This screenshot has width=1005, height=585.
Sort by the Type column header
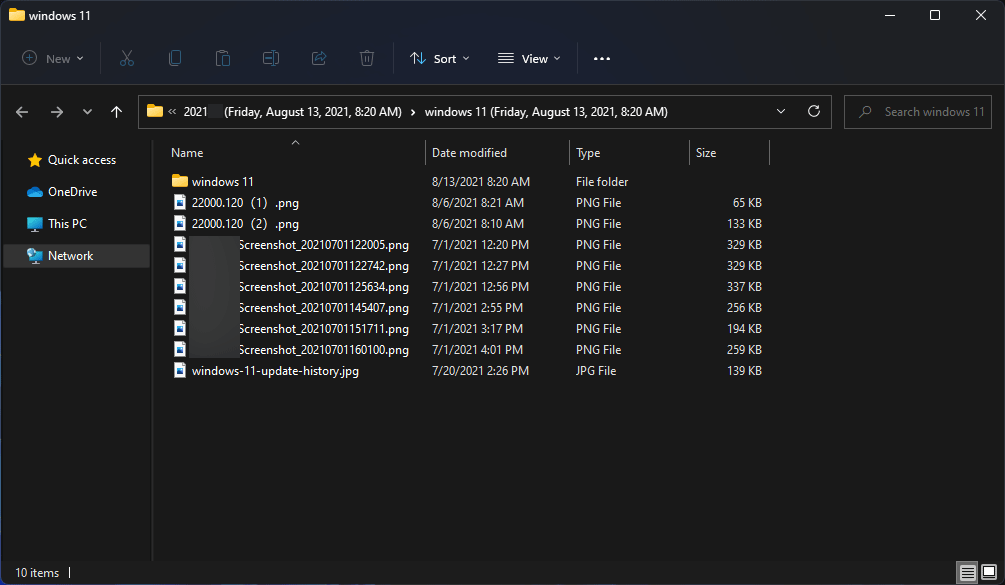(x=588, y=152)
